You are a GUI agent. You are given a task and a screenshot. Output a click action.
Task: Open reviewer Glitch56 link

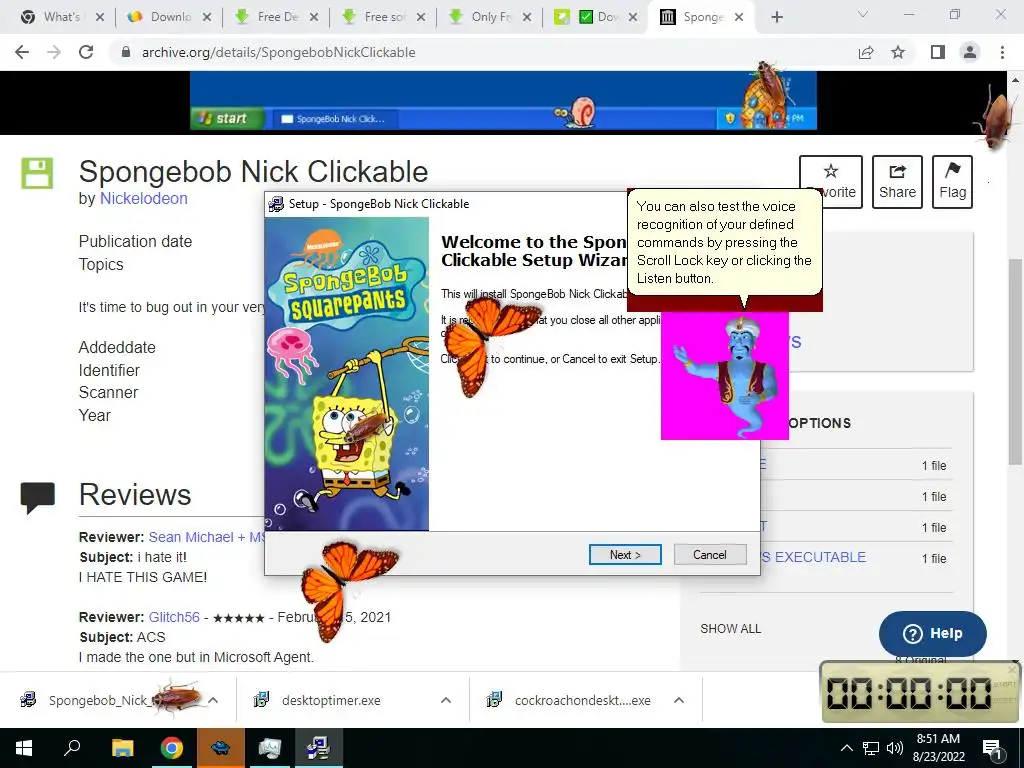(x=174, y=617)
